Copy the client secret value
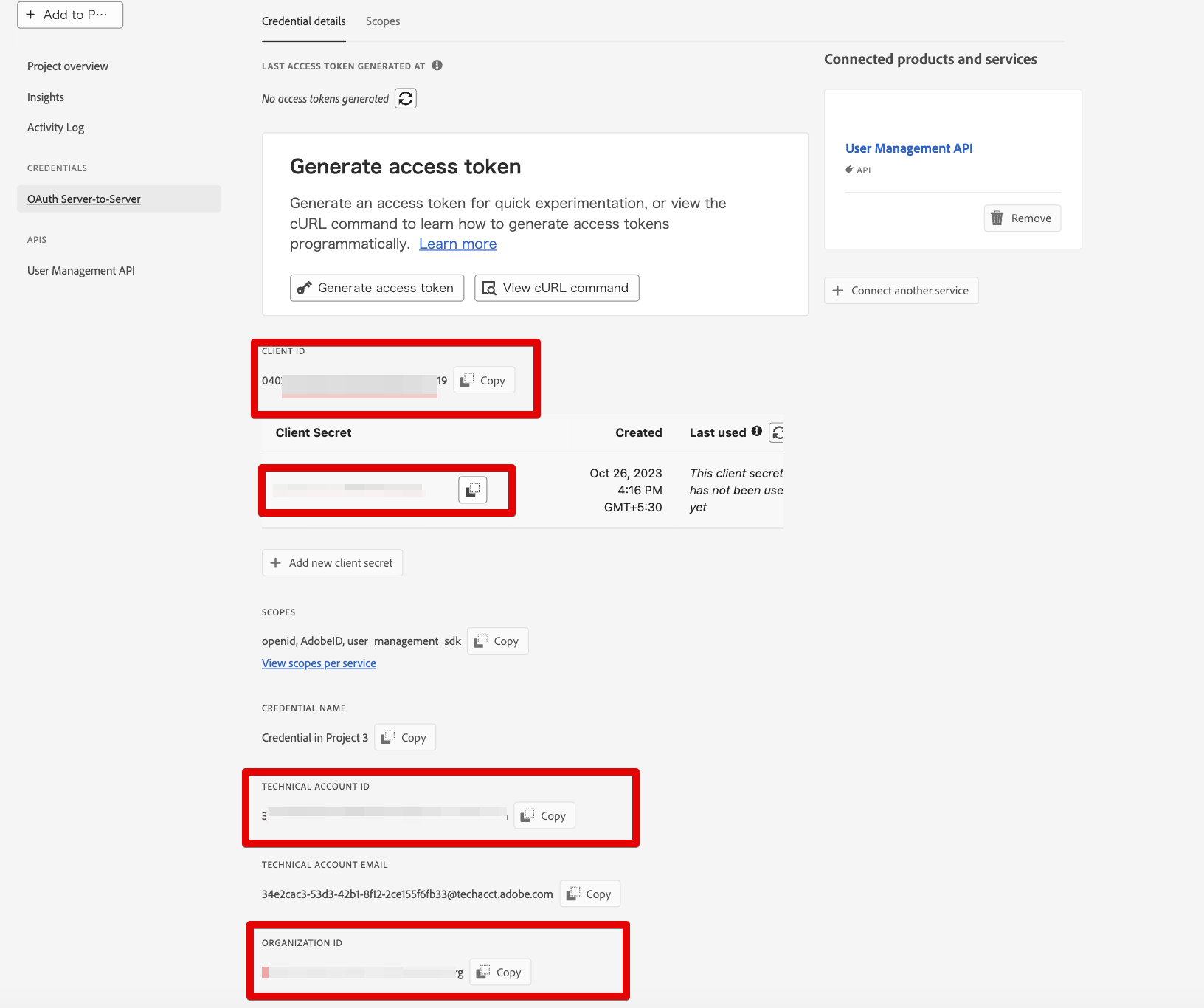Image resolution: width=1204 pixels, height=1008 pixels. (x=473, y=490)
